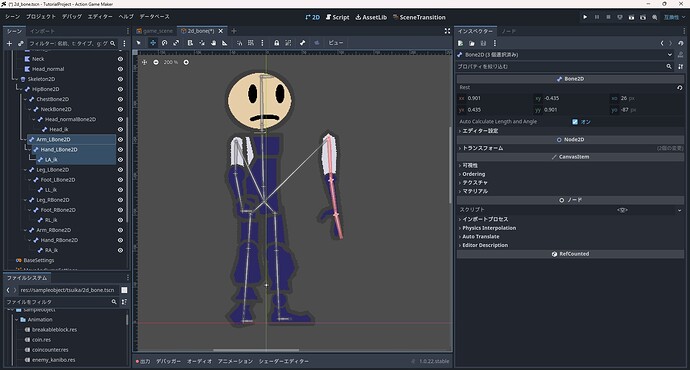
Task: Open the Skeleton bone options icon
Action: point(302,43)
